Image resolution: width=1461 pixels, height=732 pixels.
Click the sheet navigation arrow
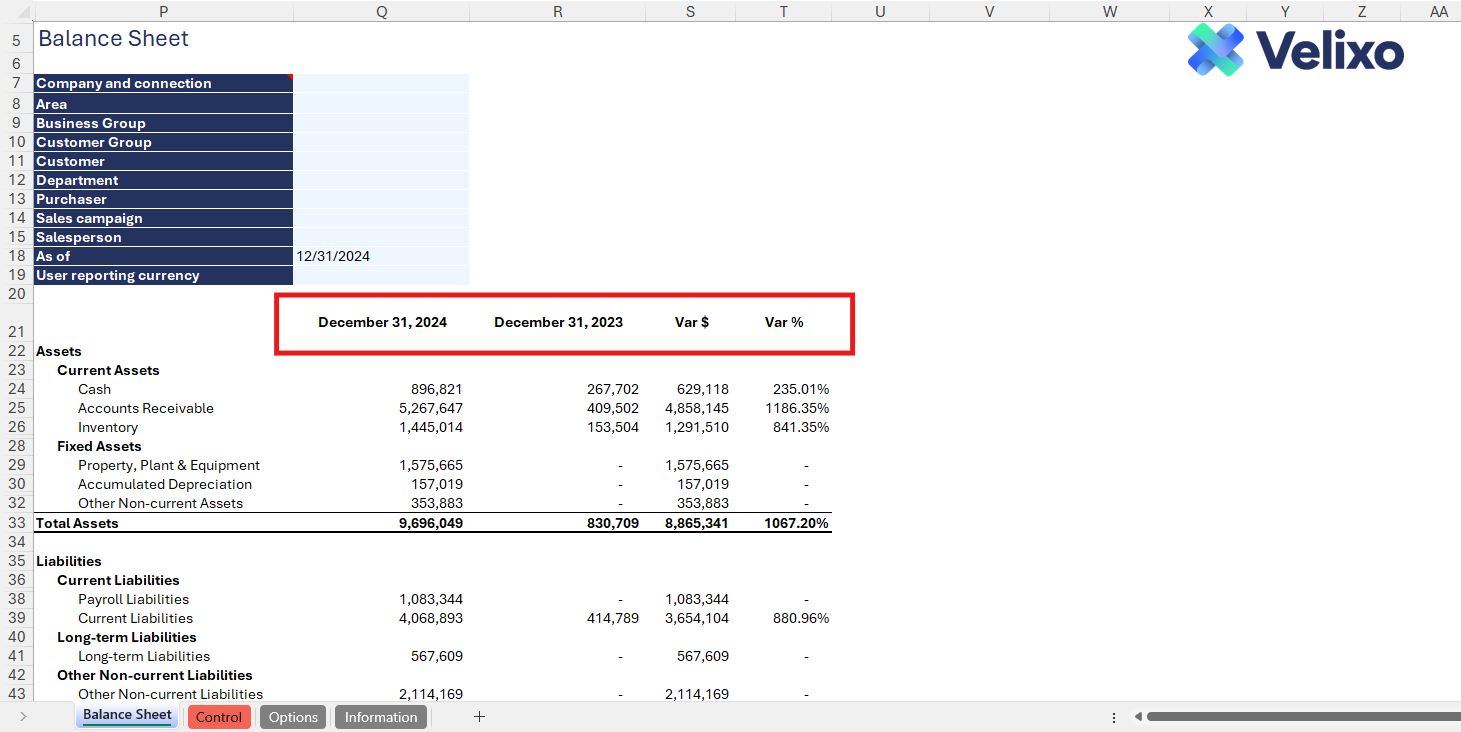click(23, 717)
